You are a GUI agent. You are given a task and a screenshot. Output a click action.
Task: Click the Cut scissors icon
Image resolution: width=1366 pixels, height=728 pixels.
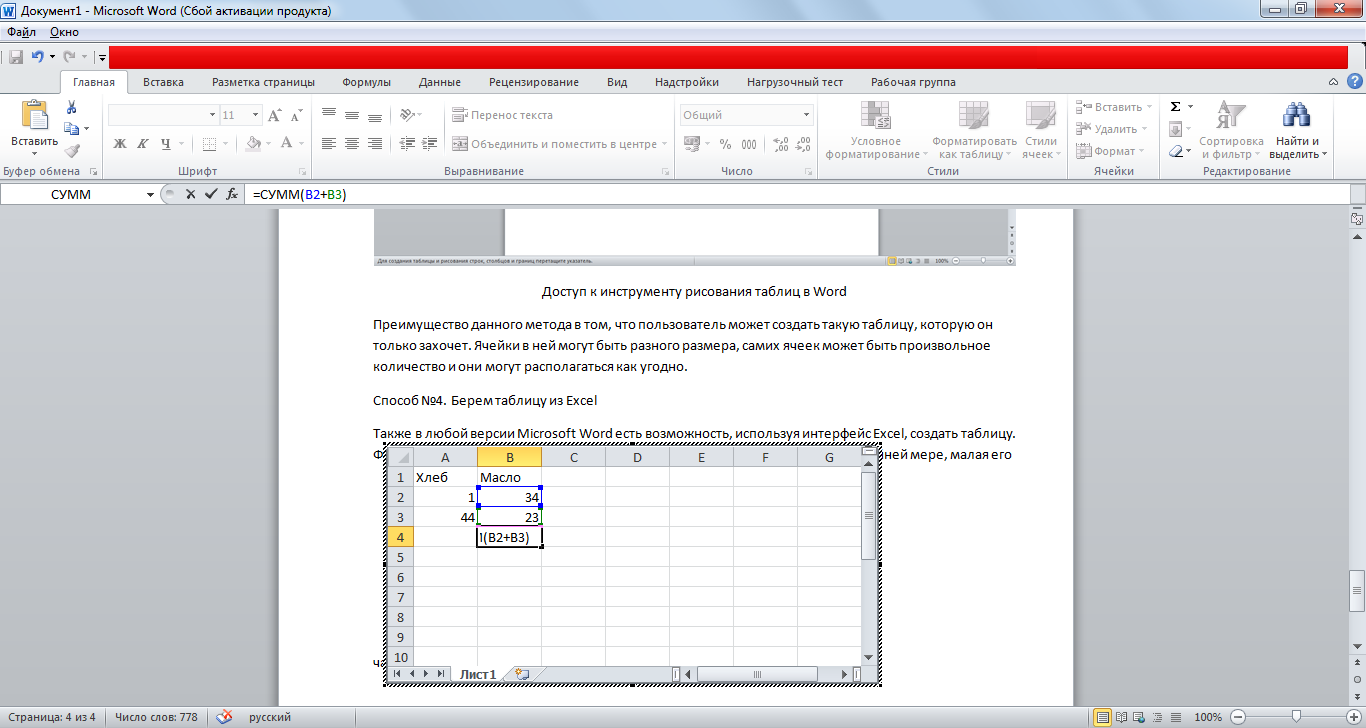point(72,107)
